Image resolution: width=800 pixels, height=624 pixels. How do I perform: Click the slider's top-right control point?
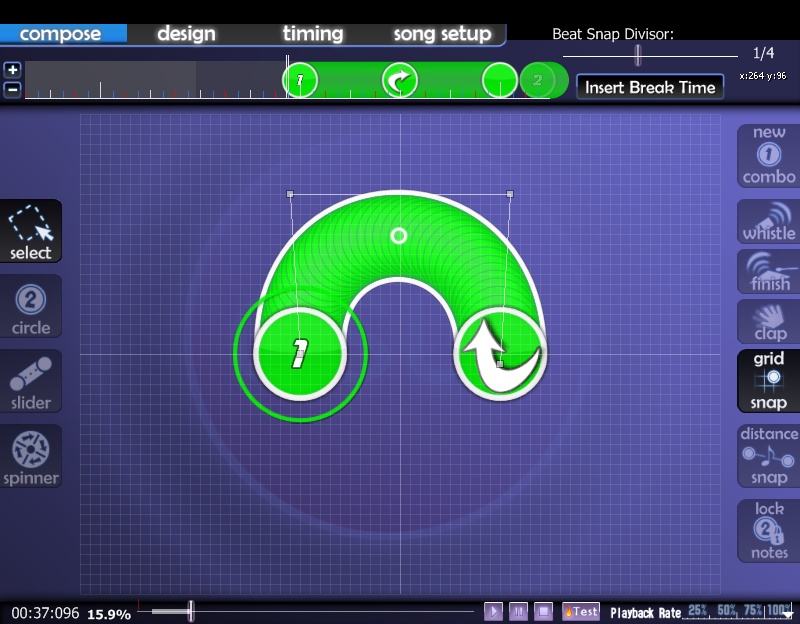pos(510,194)
